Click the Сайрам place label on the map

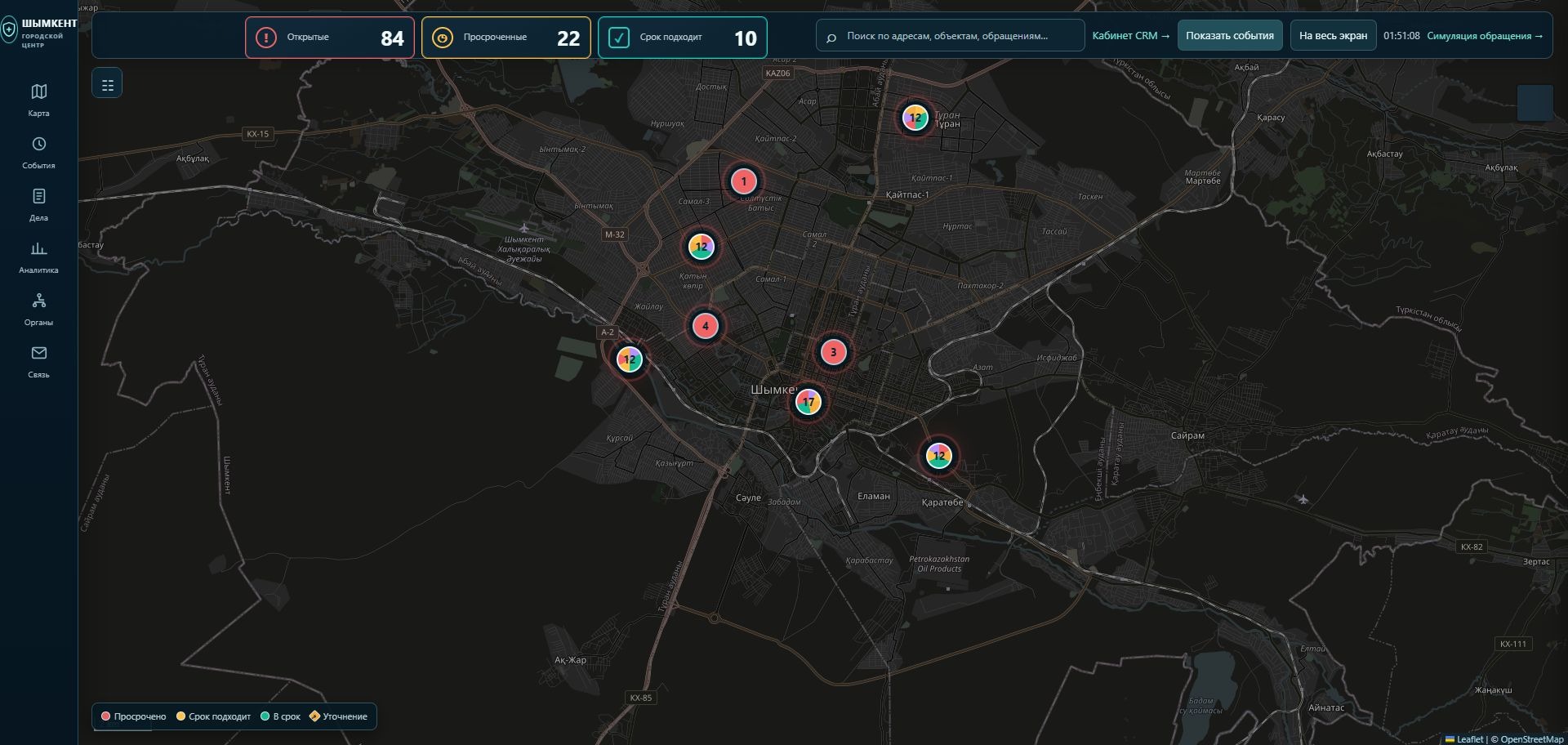[x=1187, y=435]
